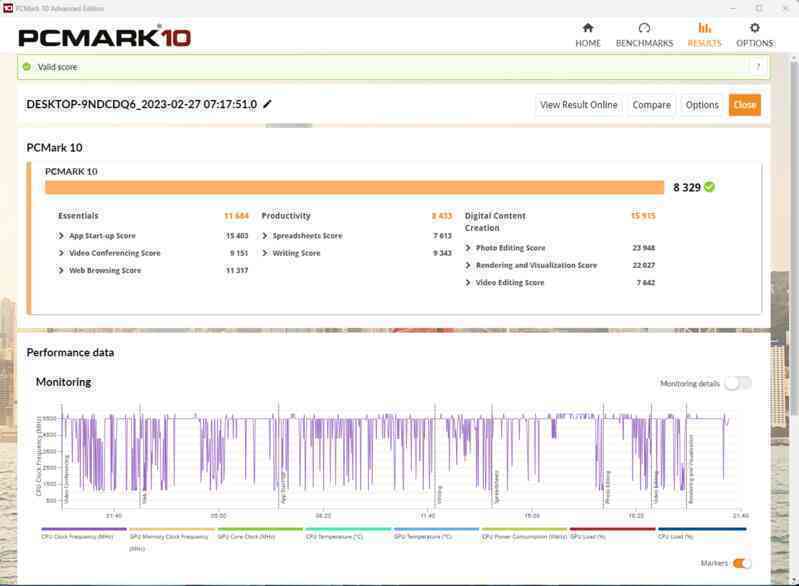Toggle GPU Temperature legend item
The height and width of the screenshot is (586, 799).
436,533
